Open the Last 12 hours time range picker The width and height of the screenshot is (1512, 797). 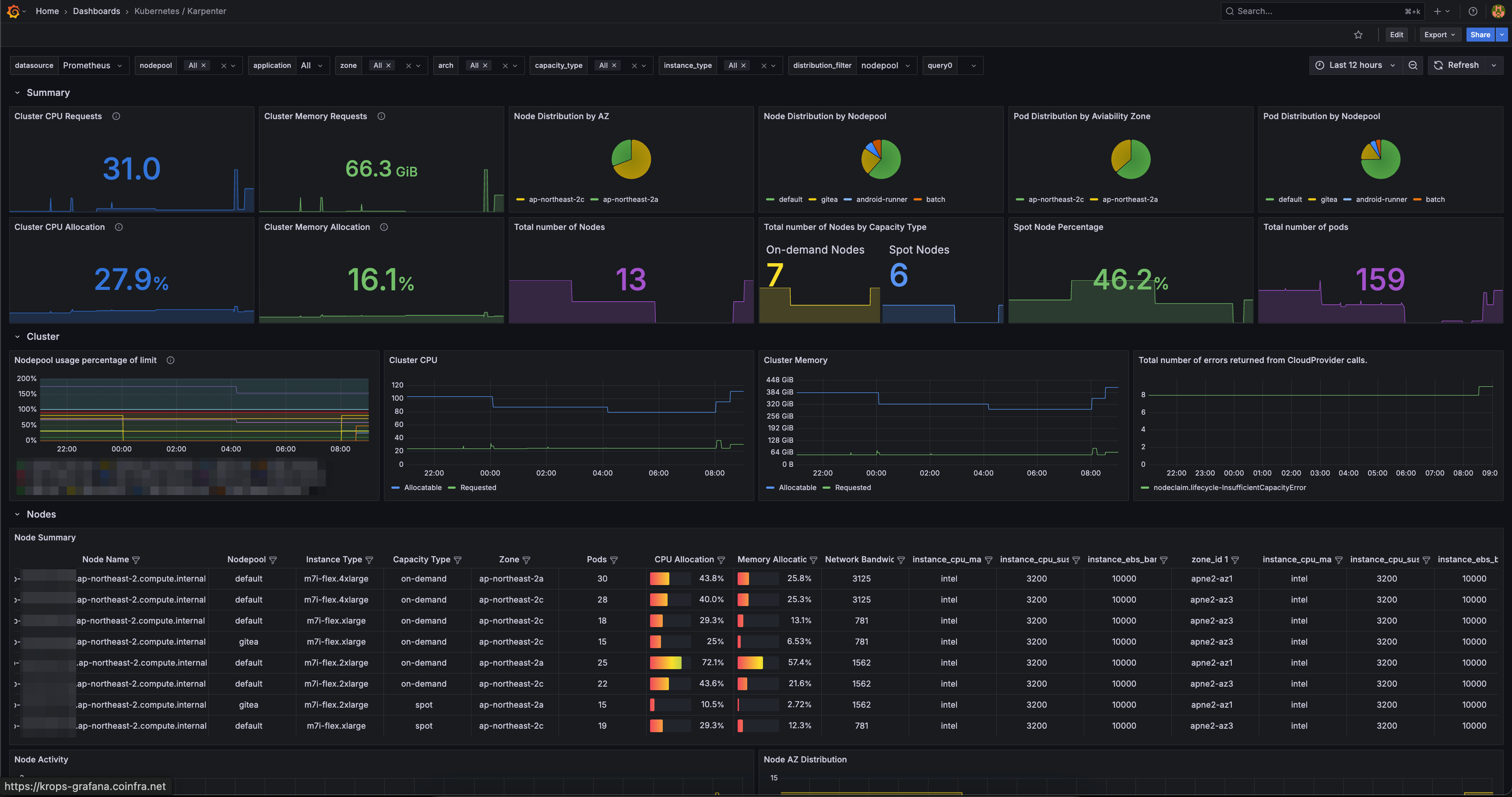coord(1356,65)
